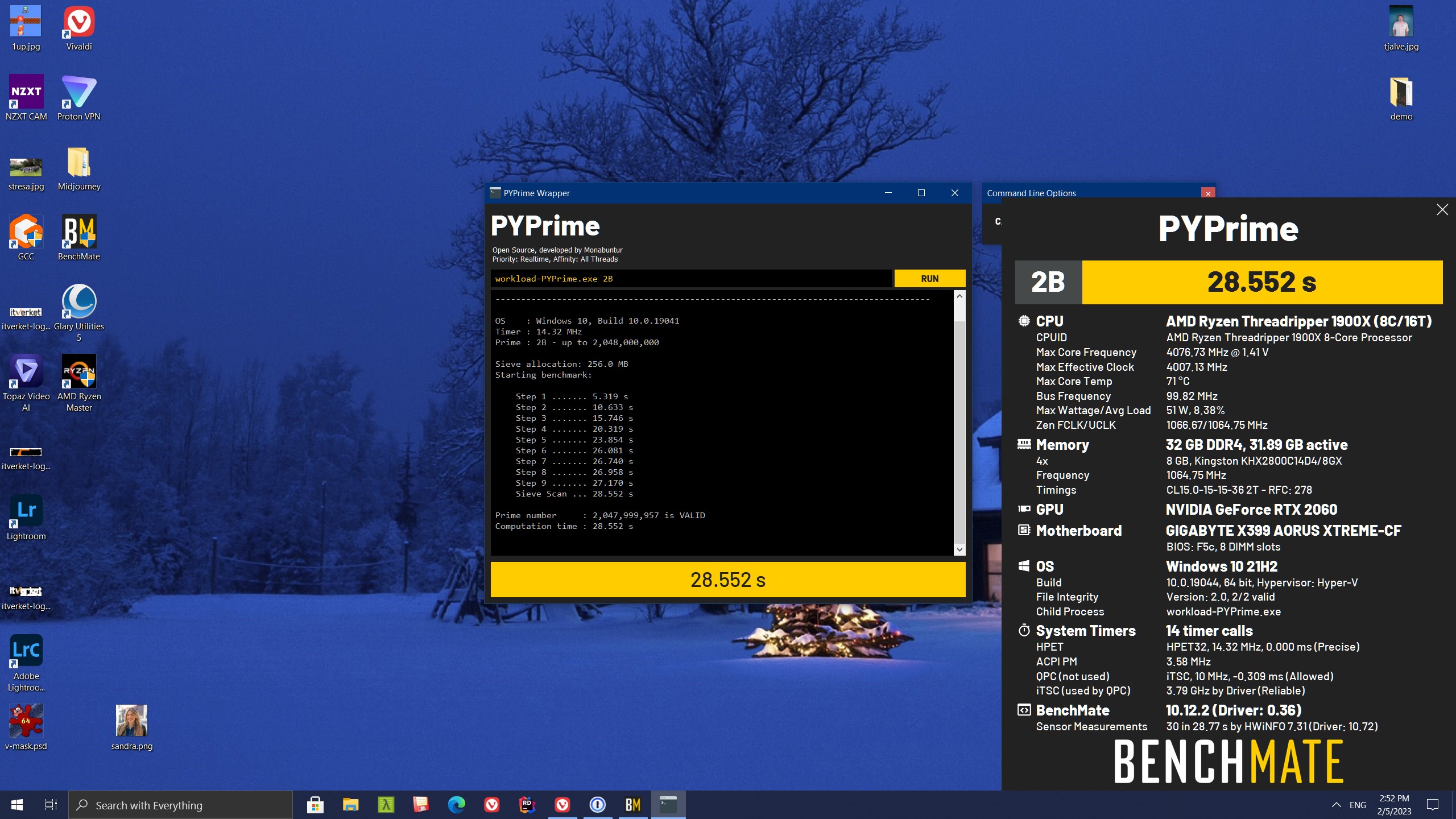Select the demo folder on the desktop
The width and height of the screenshot is (1456, 819).
pyautogui.click(x=1401, y=98)
